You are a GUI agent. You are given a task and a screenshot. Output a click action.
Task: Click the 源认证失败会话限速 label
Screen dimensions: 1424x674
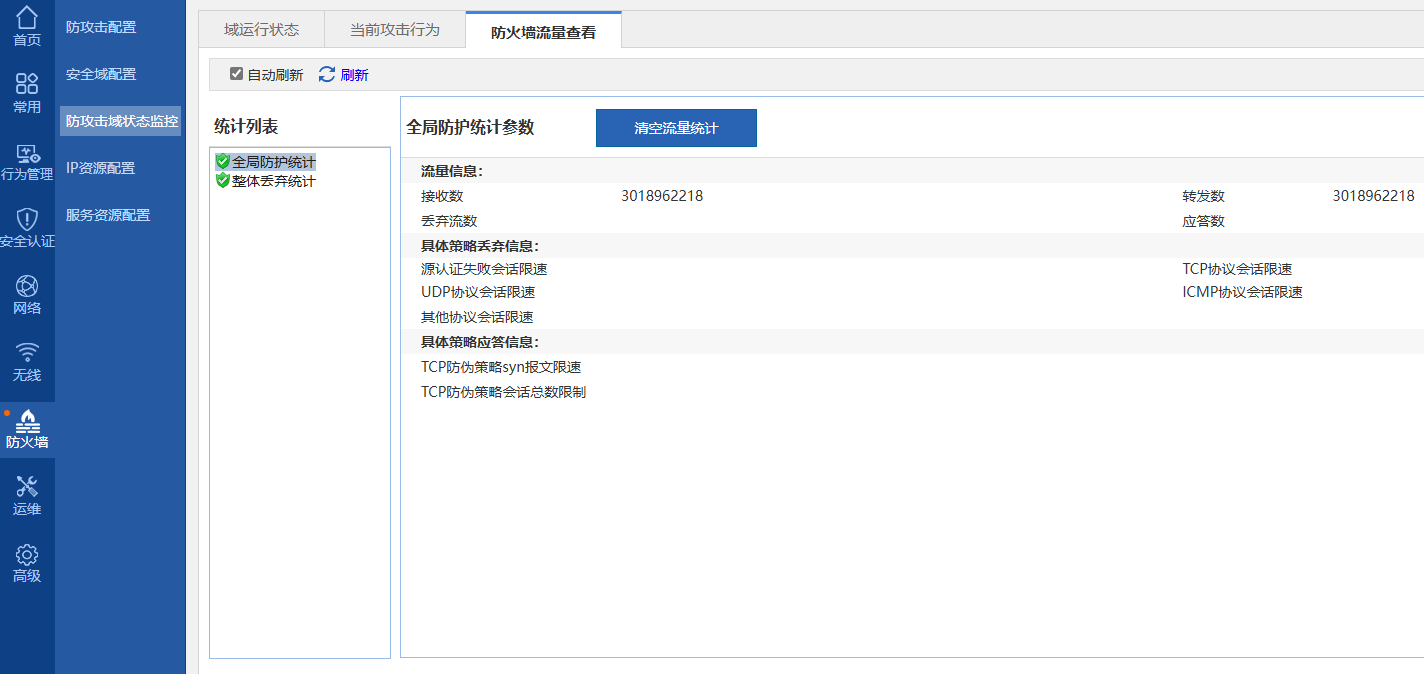484,269
